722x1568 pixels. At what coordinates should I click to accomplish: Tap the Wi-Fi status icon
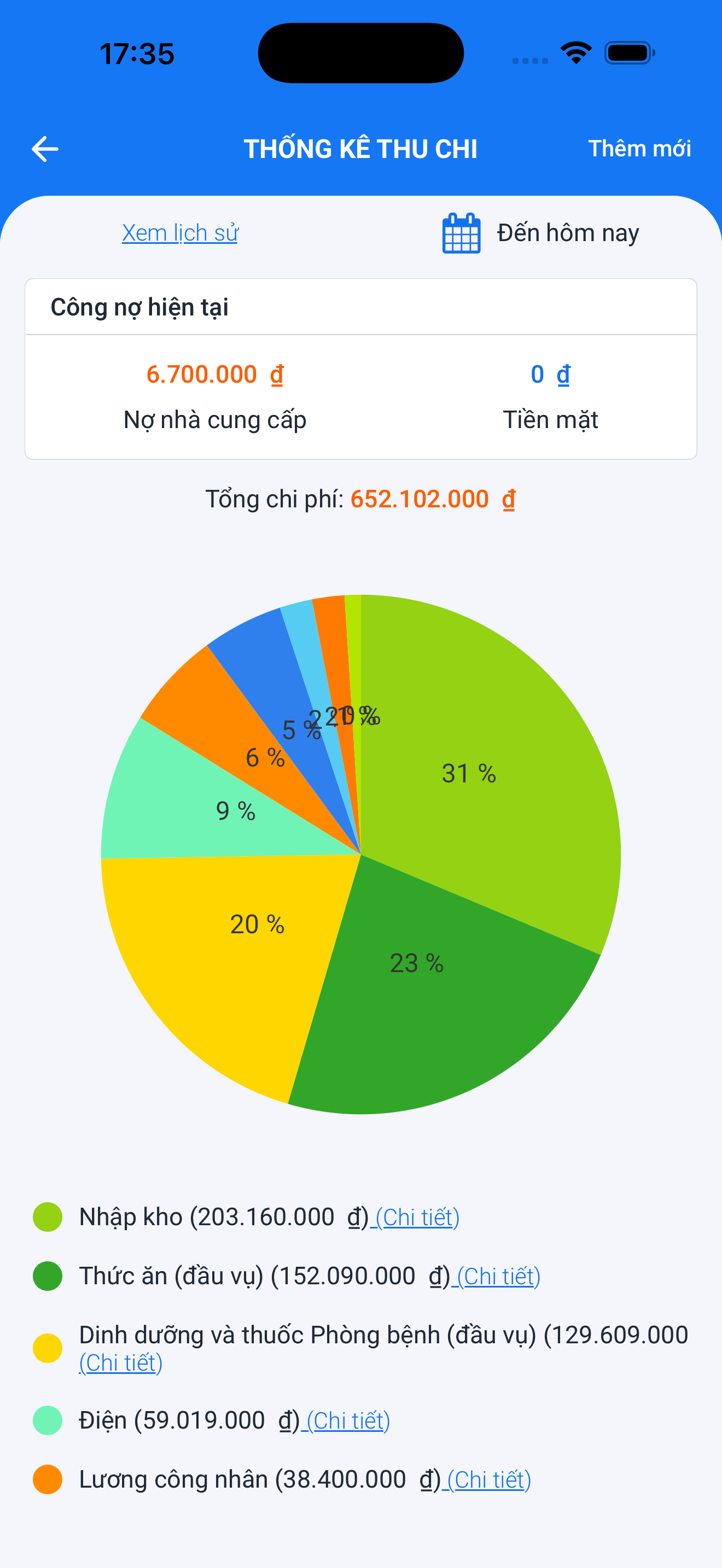(x=576, y=53)
